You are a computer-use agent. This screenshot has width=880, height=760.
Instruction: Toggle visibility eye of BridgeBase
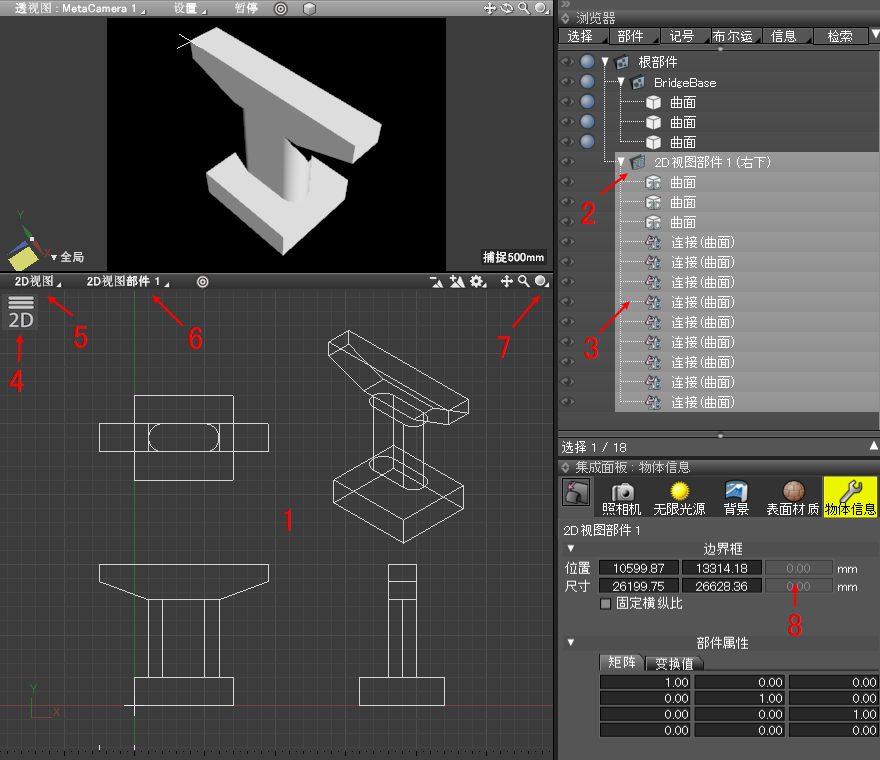pyautogui.click(x=567, y=82)
